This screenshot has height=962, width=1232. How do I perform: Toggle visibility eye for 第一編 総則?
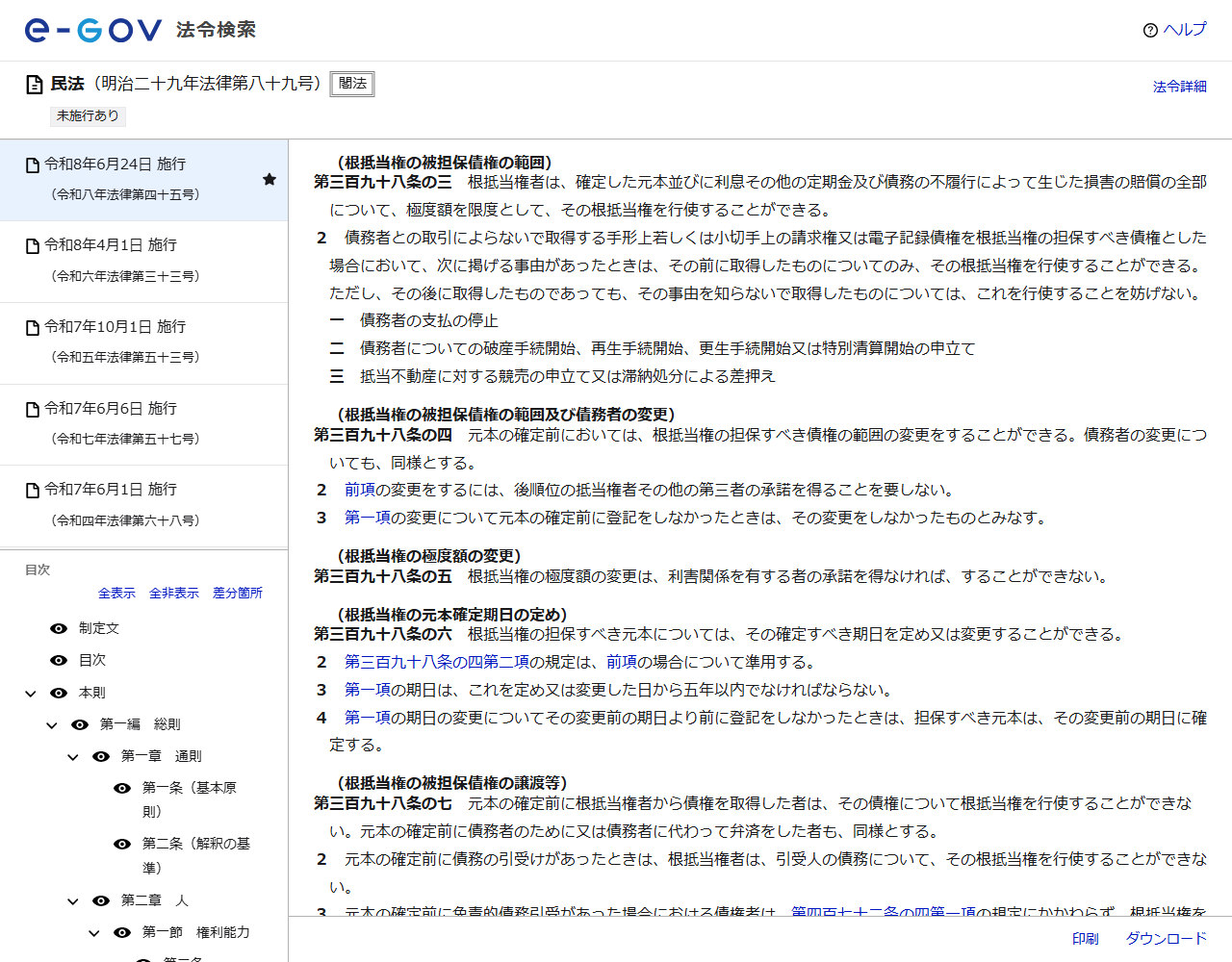(80, 724)
